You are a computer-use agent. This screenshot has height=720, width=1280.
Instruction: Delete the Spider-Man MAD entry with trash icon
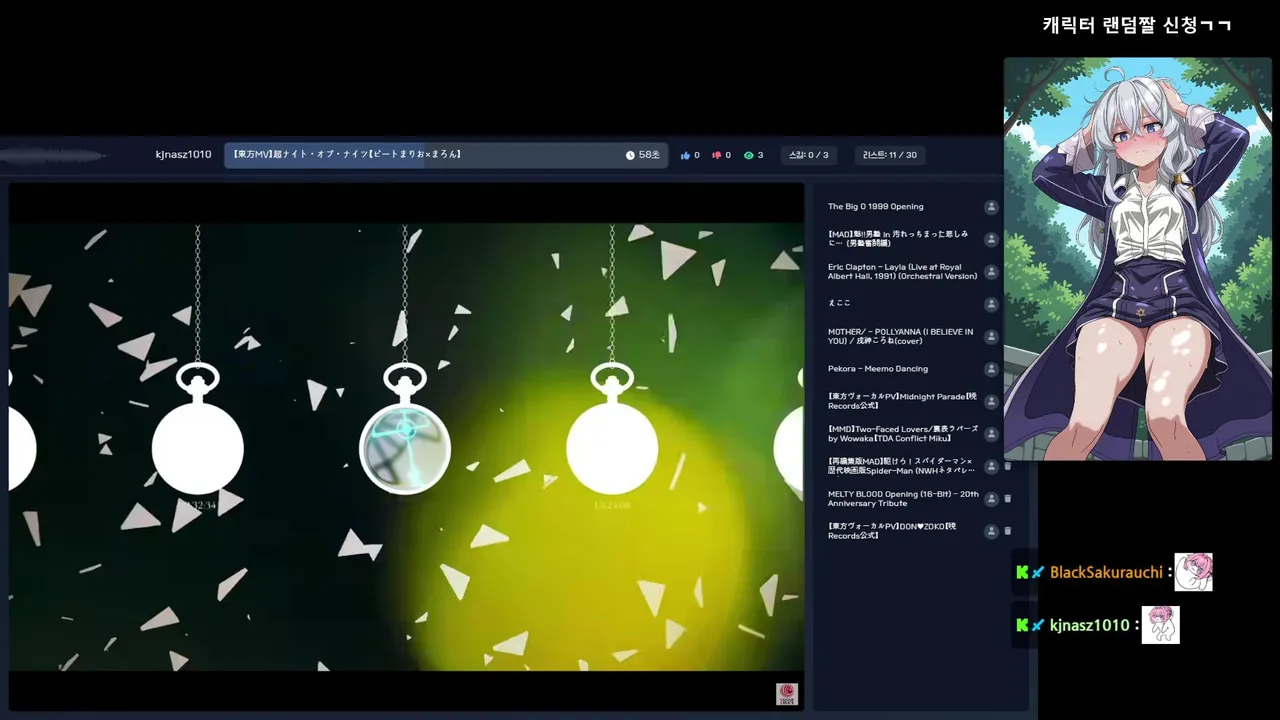pyautogui.click(x=1008, y=466)
